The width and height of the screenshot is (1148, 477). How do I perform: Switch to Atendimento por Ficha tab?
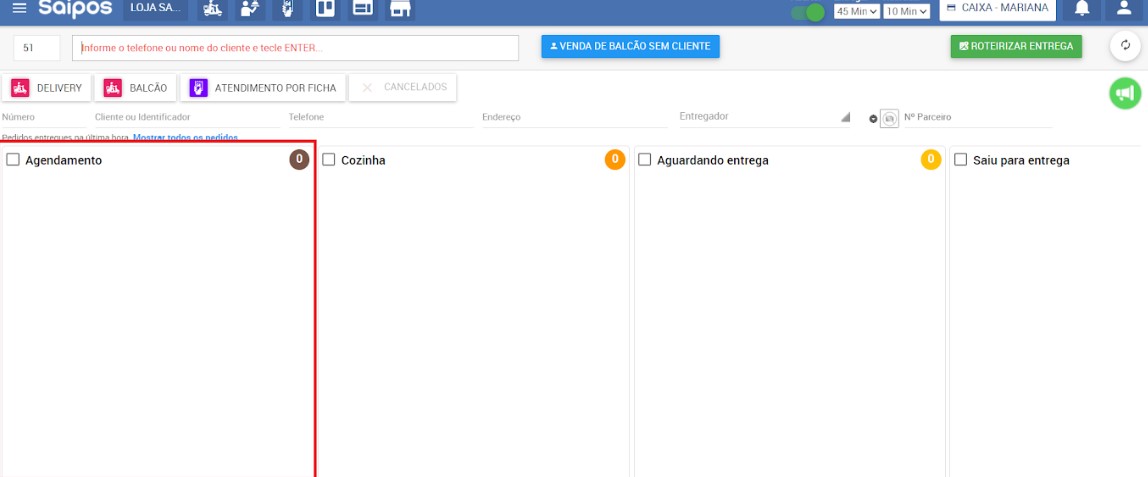263,88
